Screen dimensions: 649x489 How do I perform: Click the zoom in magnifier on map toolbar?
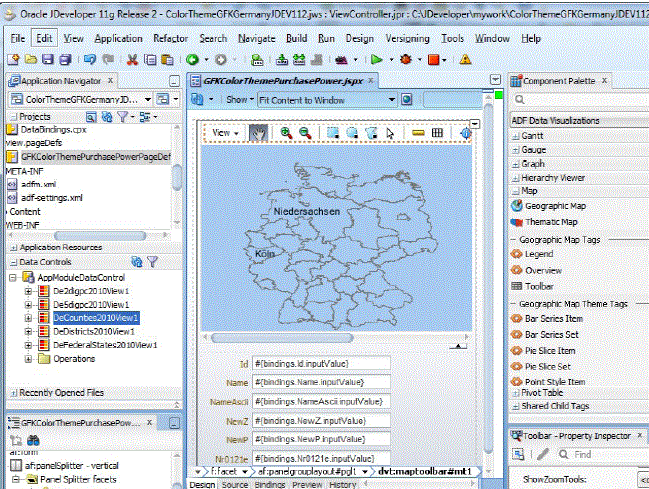286,133
